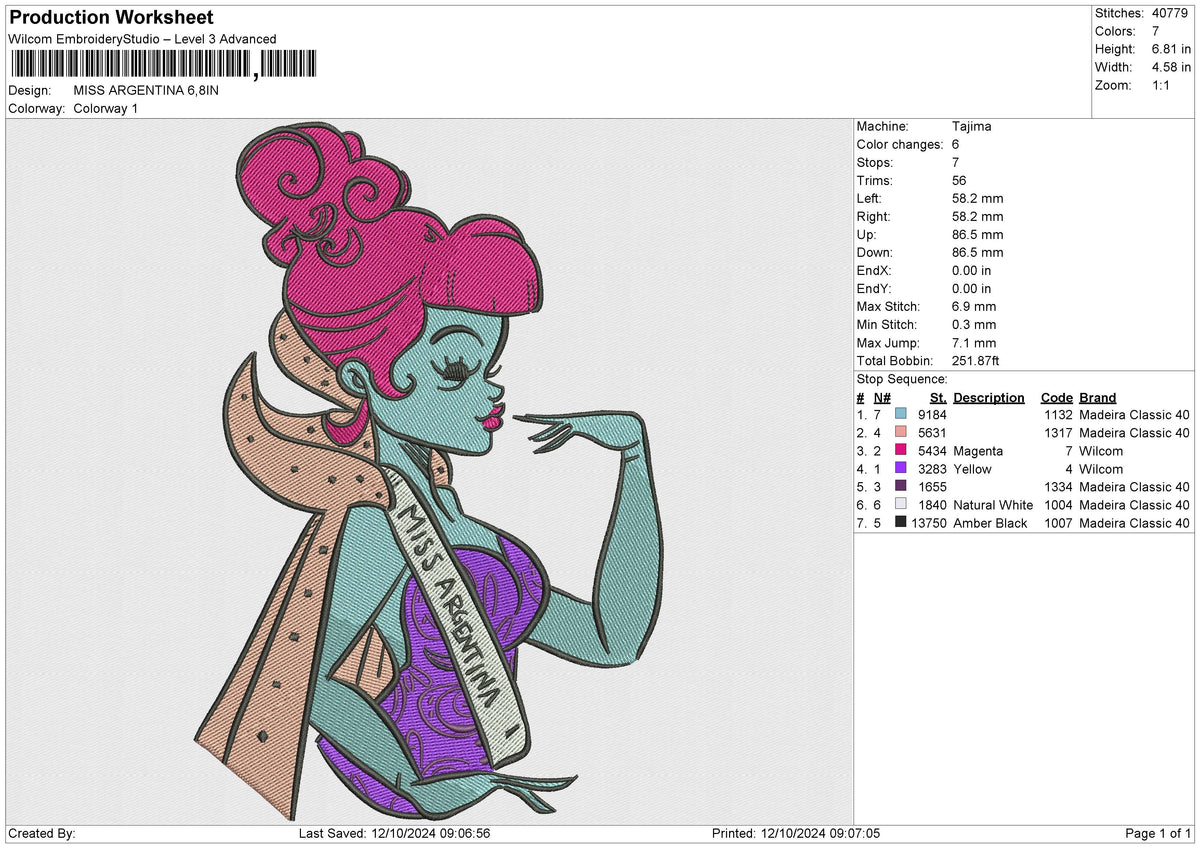Viewport: 1200px width, 848px height.
Task: Click the N# column header
Action: click(x=882, y=398)
